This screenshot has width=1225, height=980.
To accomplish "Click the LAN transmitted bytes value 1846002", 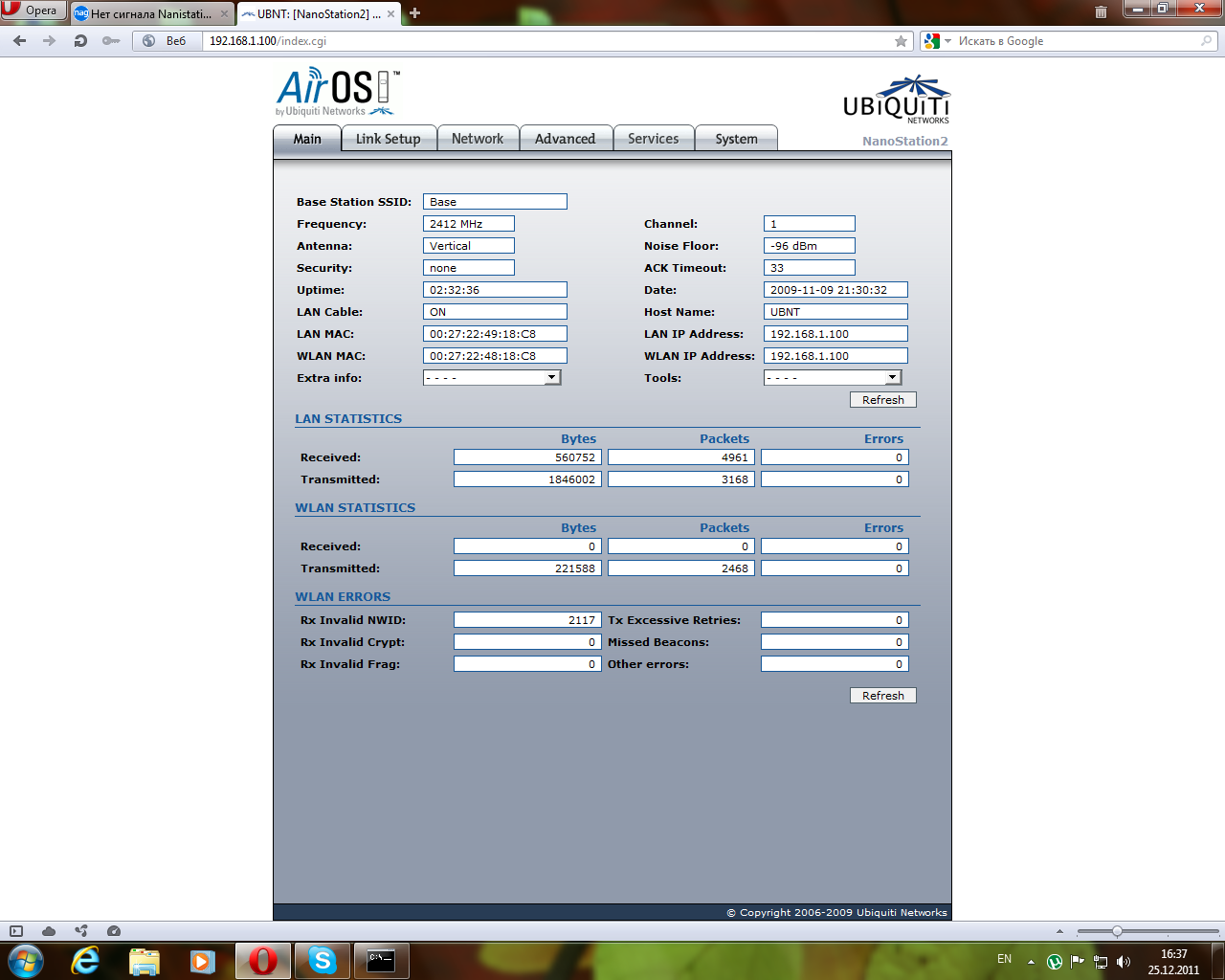I will point(527,479).
